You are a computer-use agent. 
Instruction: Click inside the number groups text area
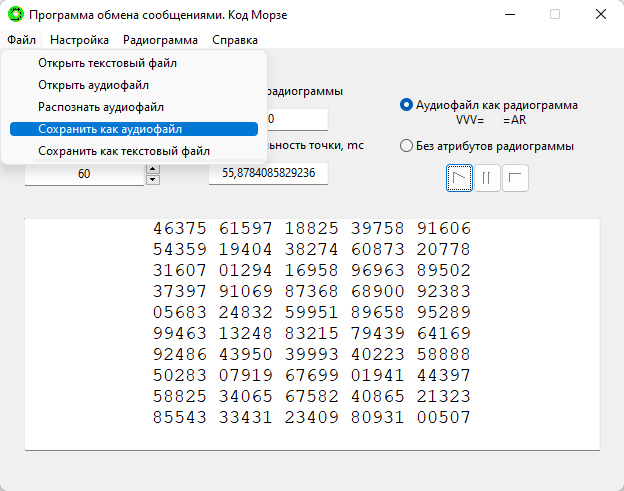[x=312, y=334]
